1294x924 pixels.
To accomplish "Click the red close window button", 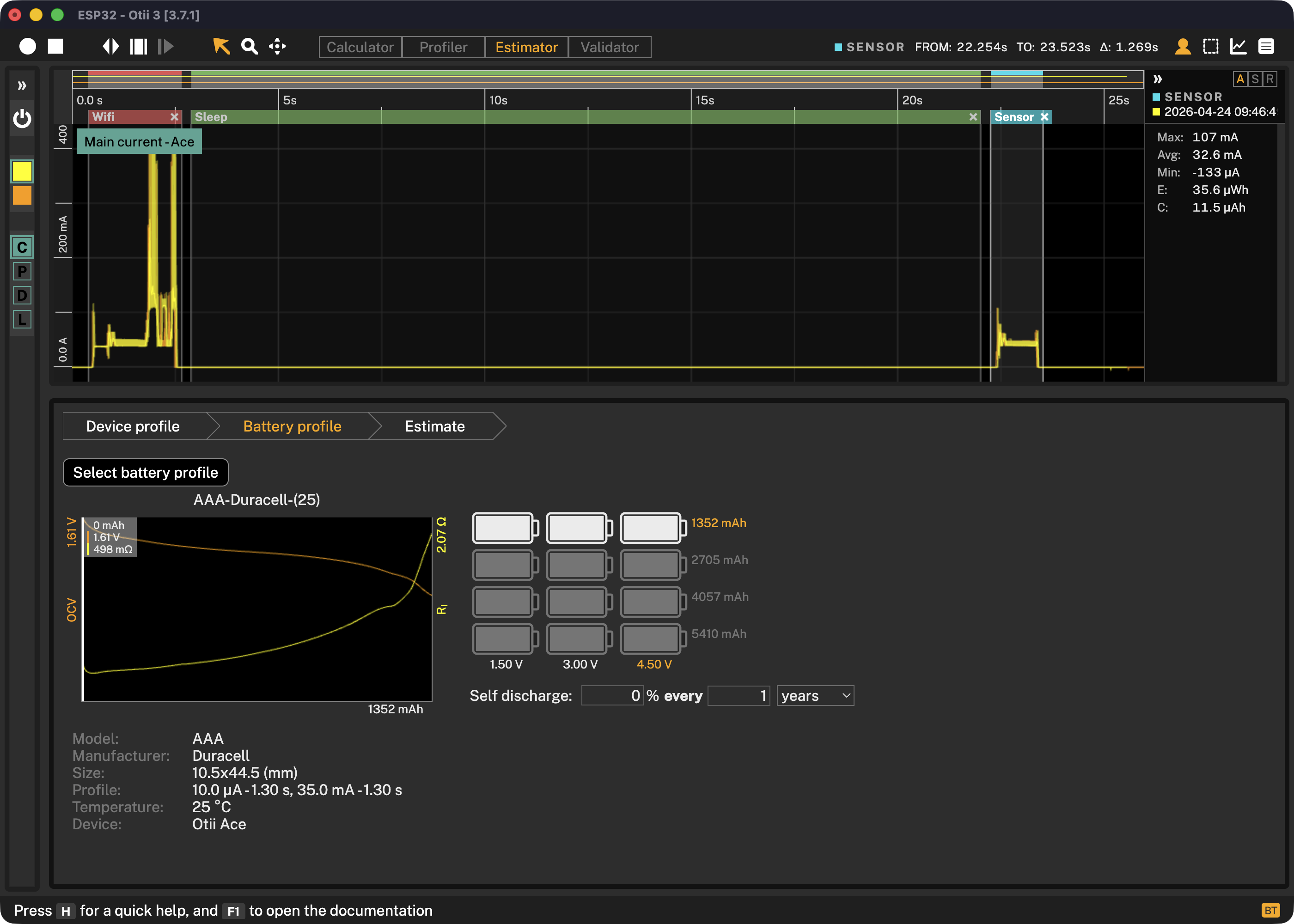I will [15, 15].
